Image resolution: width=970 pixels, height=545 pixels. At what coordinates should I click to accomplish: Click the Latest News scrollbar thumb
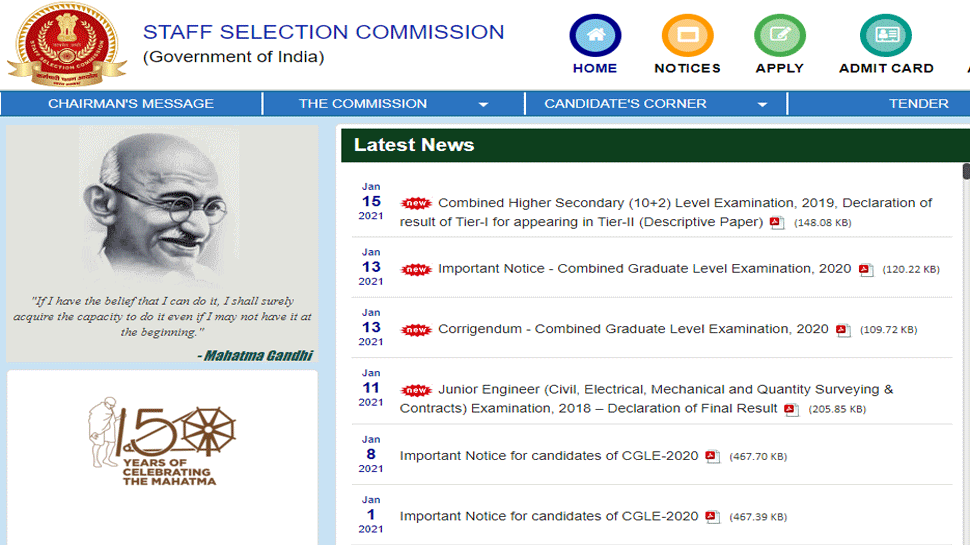966,171
